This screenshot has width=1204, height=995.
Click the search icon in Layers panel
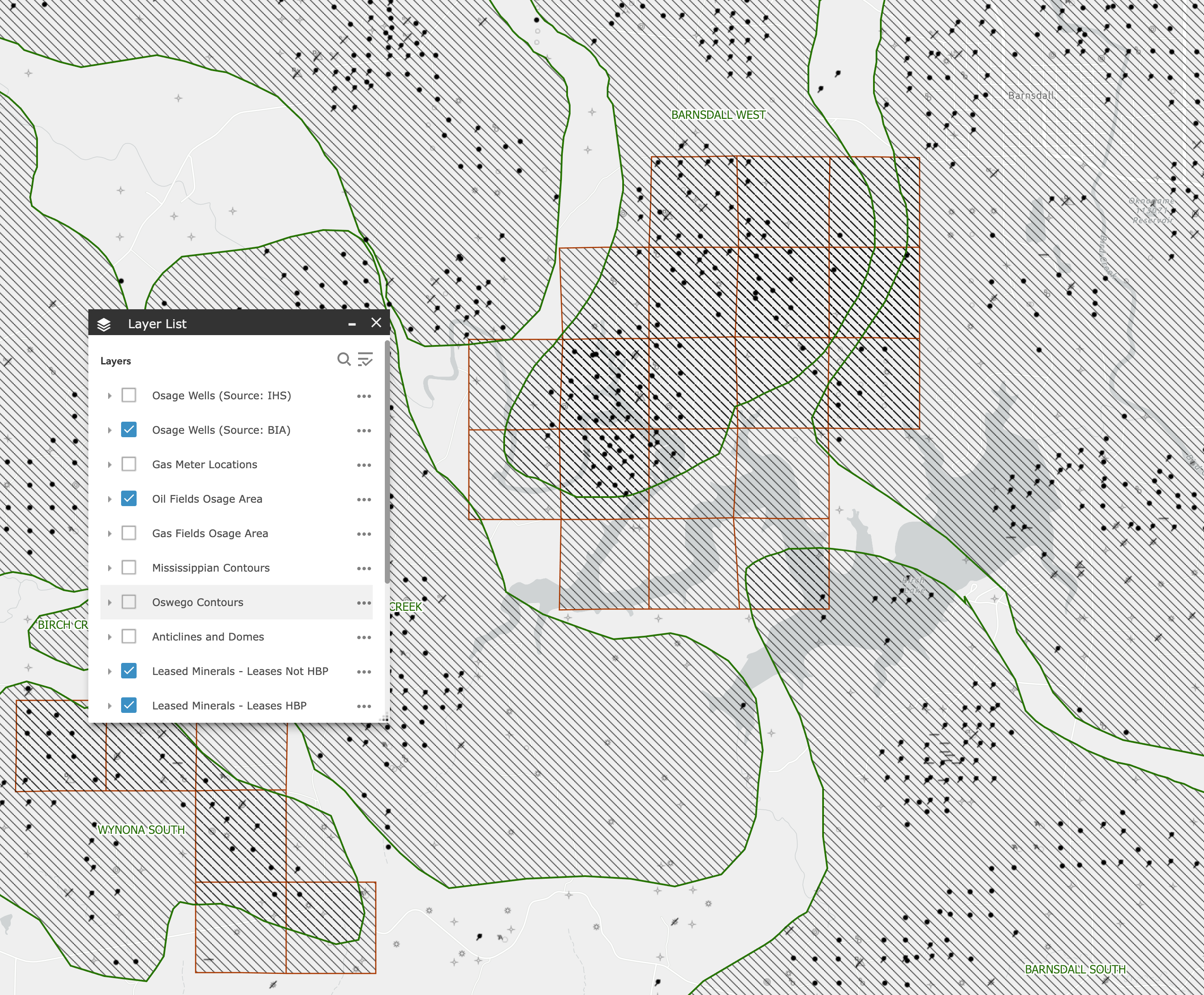pos(343,359)
